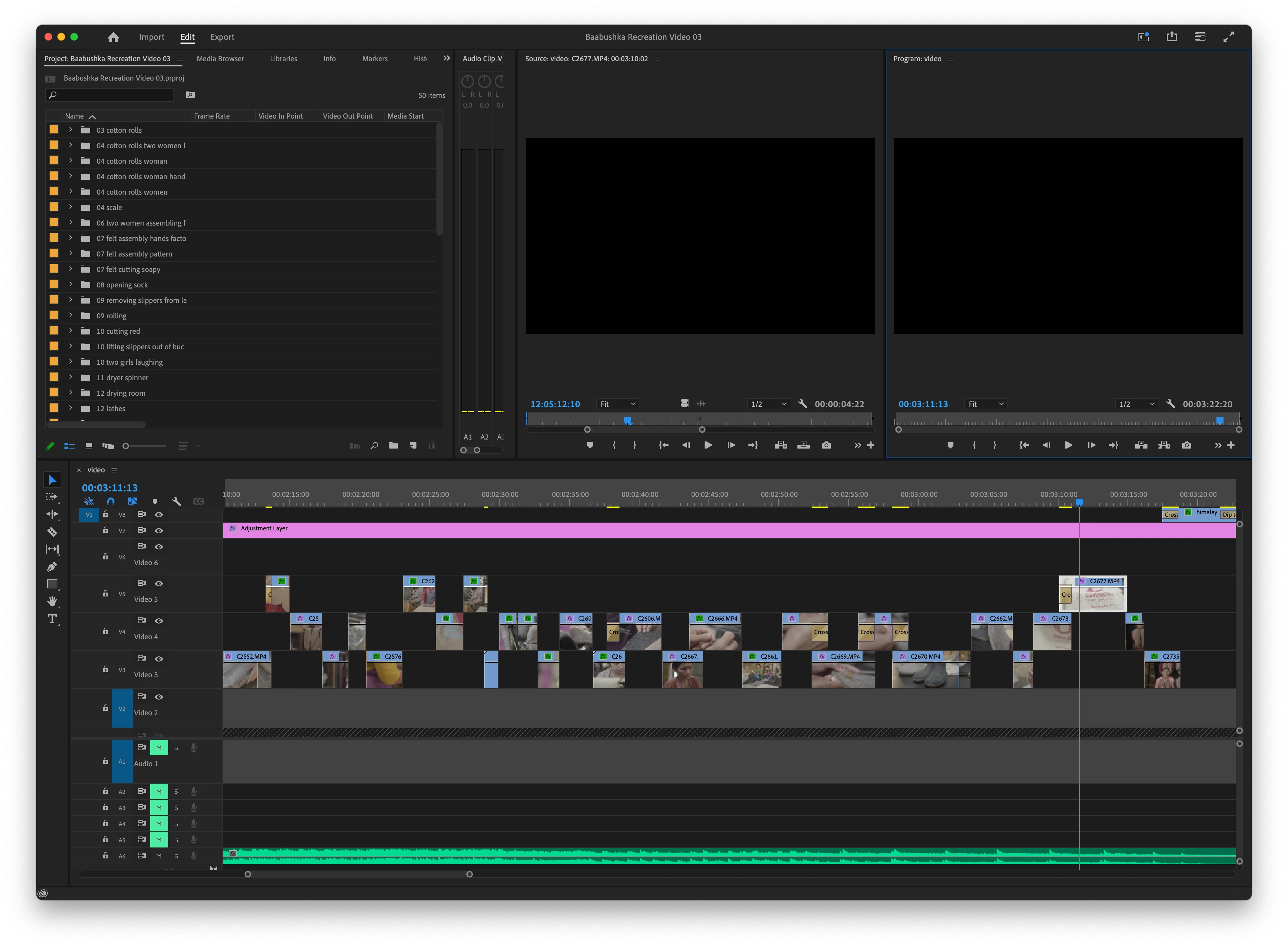
Task: Play the sequence in Program monitor
Action: [x=1068, y=445]
